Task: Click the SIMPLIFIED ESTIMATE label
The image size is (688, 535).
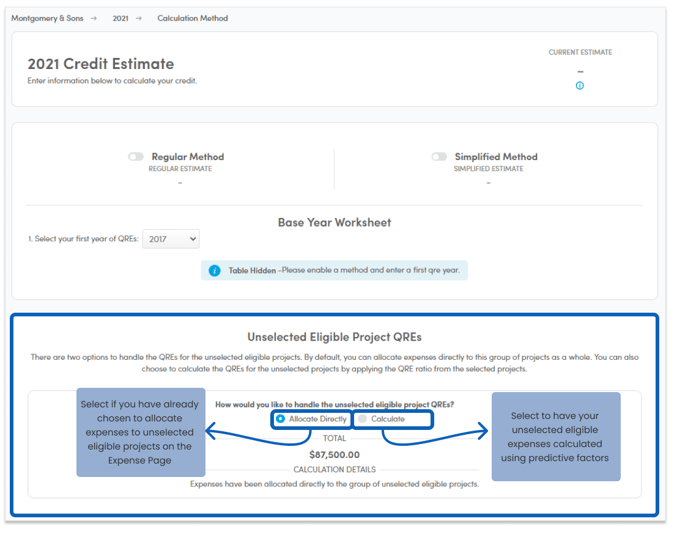Action: [488, 169]
